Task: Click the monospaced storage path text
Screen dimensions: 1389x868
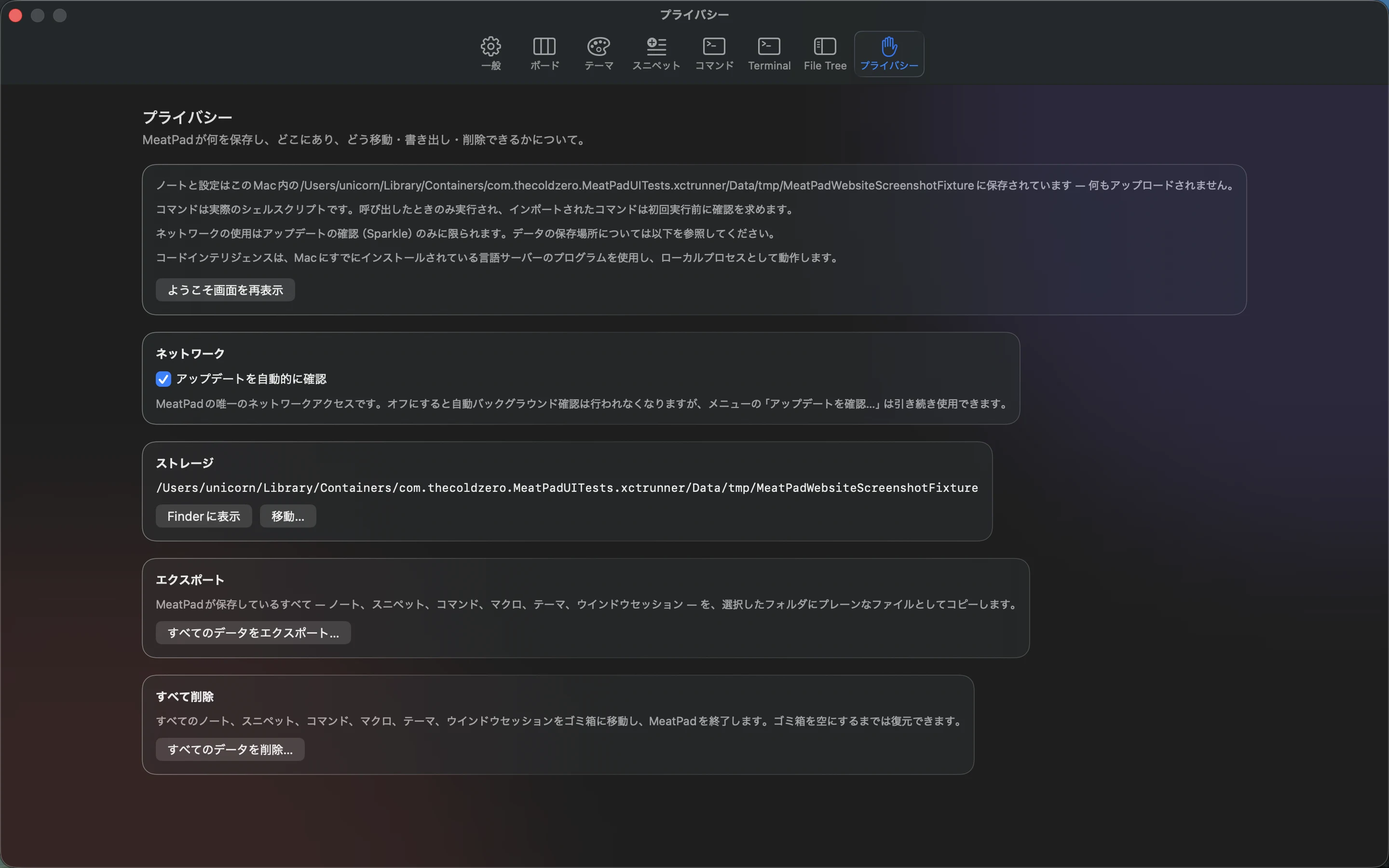Action: pos(567,488)
